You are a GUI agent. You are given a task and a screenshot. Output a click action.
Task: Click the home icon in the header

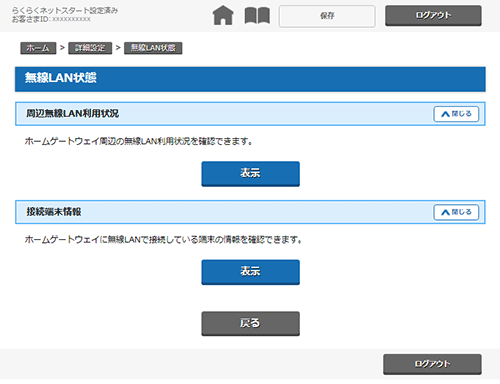(x=223, y=15)
